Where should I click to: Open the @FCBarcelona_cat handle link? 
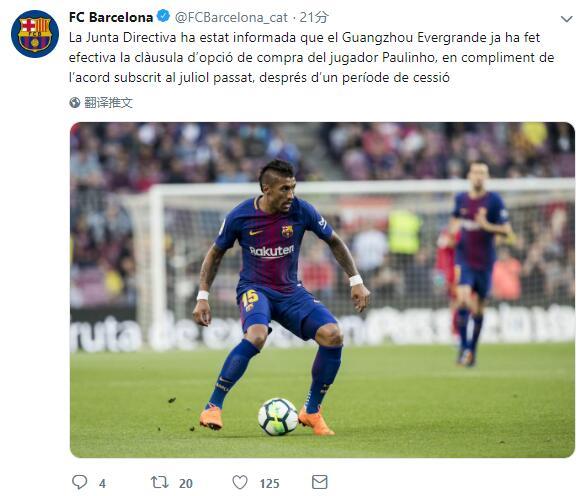(x=231, y=17)
